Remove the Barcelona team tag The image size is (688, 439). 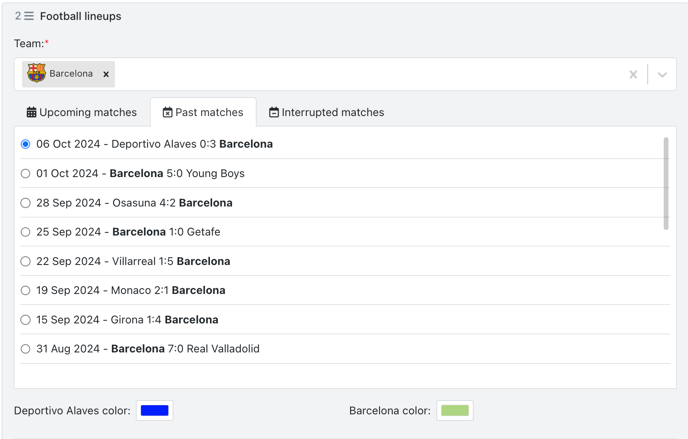click(x=106, y=74)
